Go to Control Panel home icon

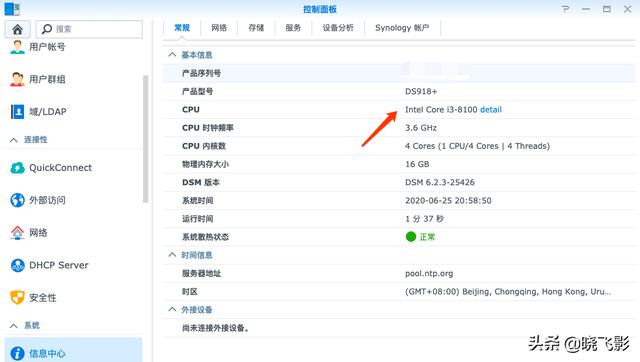(17, 29)
